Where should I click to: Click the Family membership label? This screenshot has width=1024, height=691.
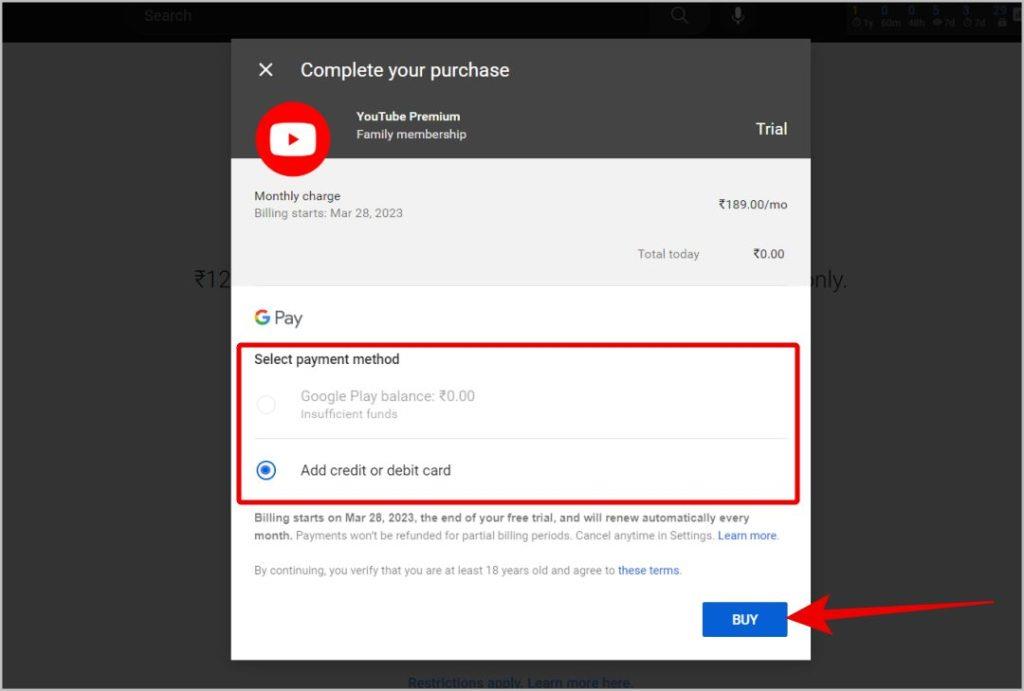click(411, 134)
